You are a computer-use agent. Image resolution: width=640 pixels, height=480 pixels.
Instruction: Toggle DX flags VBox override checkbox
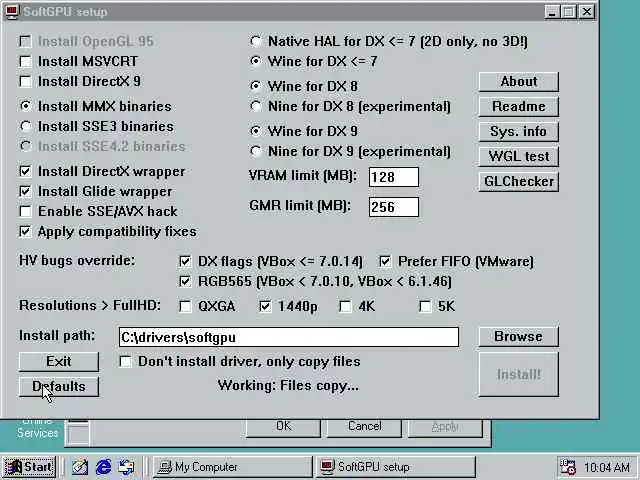[x=185, y=261]
